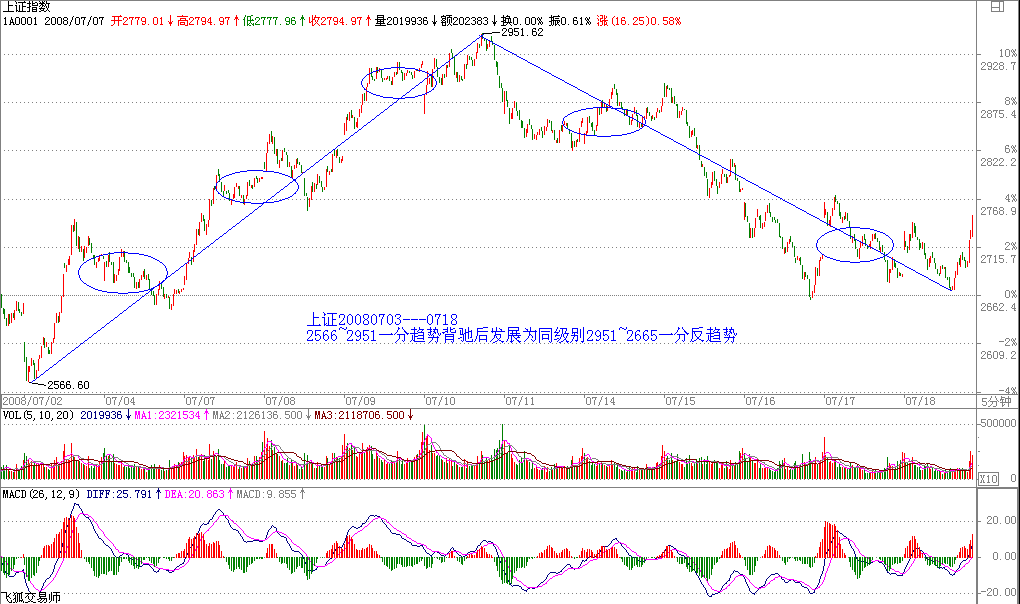The image size is (1020, 604).
Task: Select the VOL(5,10,20) indicator label
Action: tap(37, 414)
